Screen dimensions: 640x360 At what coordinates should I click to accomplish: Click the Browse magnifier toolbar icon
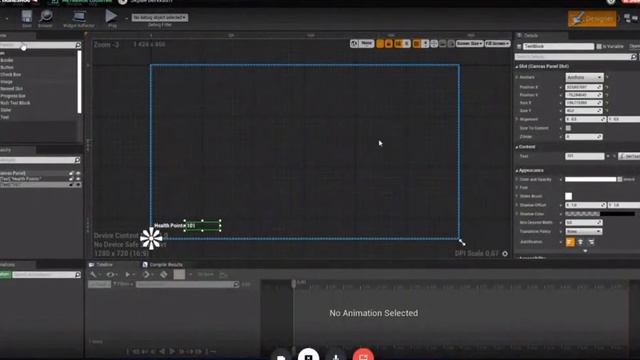click(x=46, y=17)
